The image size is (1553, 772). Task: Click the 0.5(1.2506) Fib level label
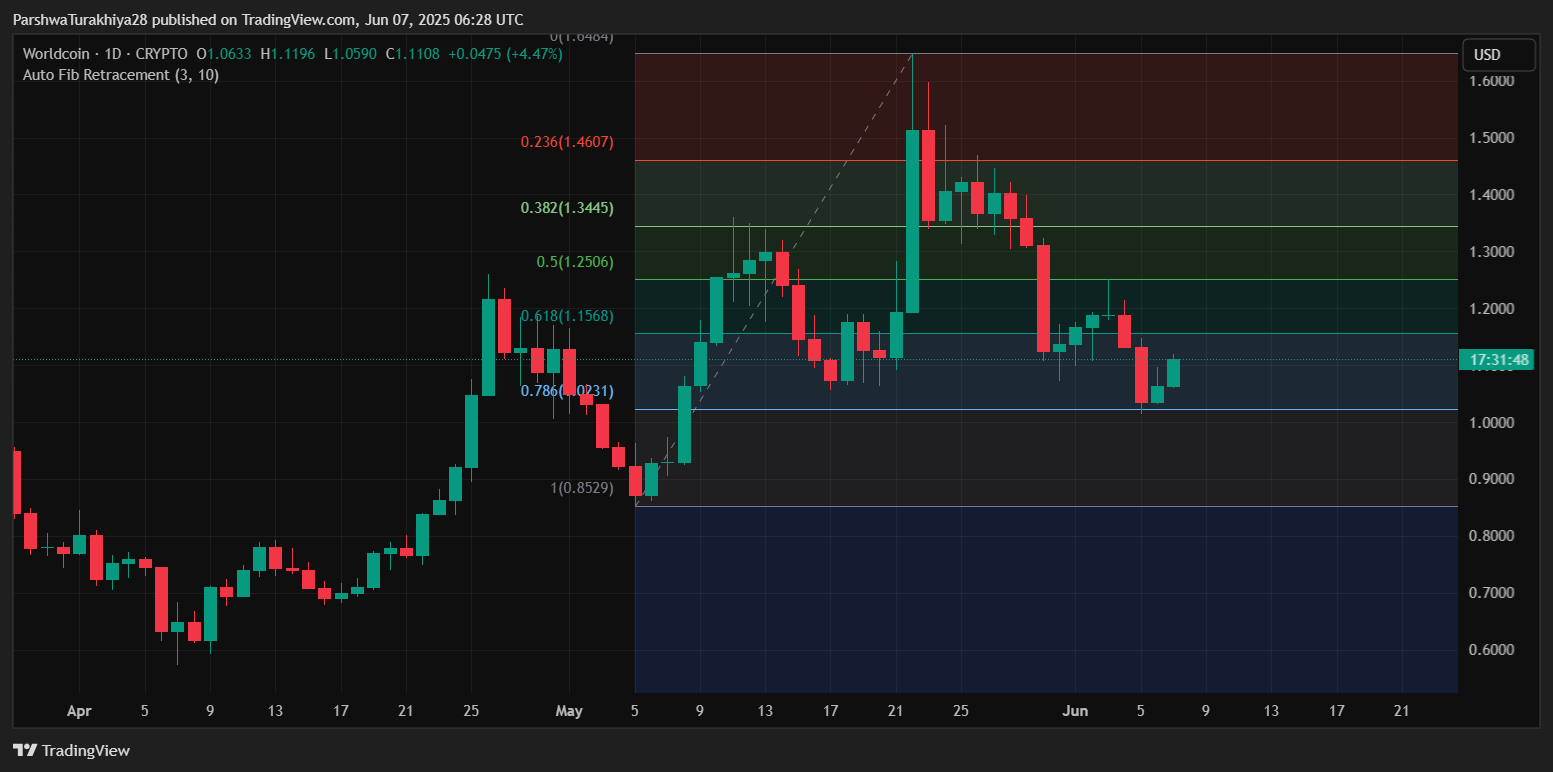coord(575,262)
